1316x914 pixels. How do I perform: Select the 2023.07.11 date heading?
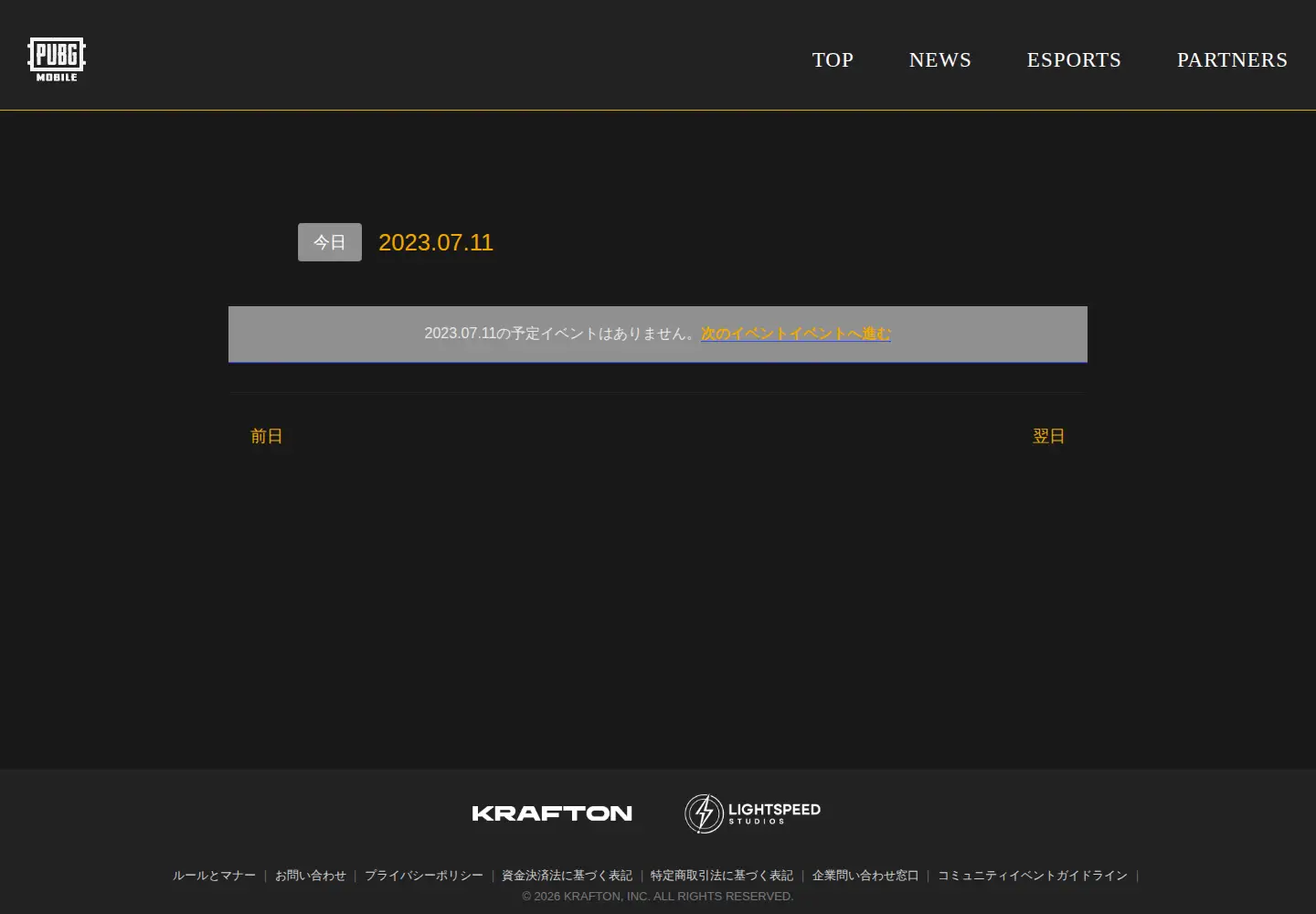[x=436, y=242]
